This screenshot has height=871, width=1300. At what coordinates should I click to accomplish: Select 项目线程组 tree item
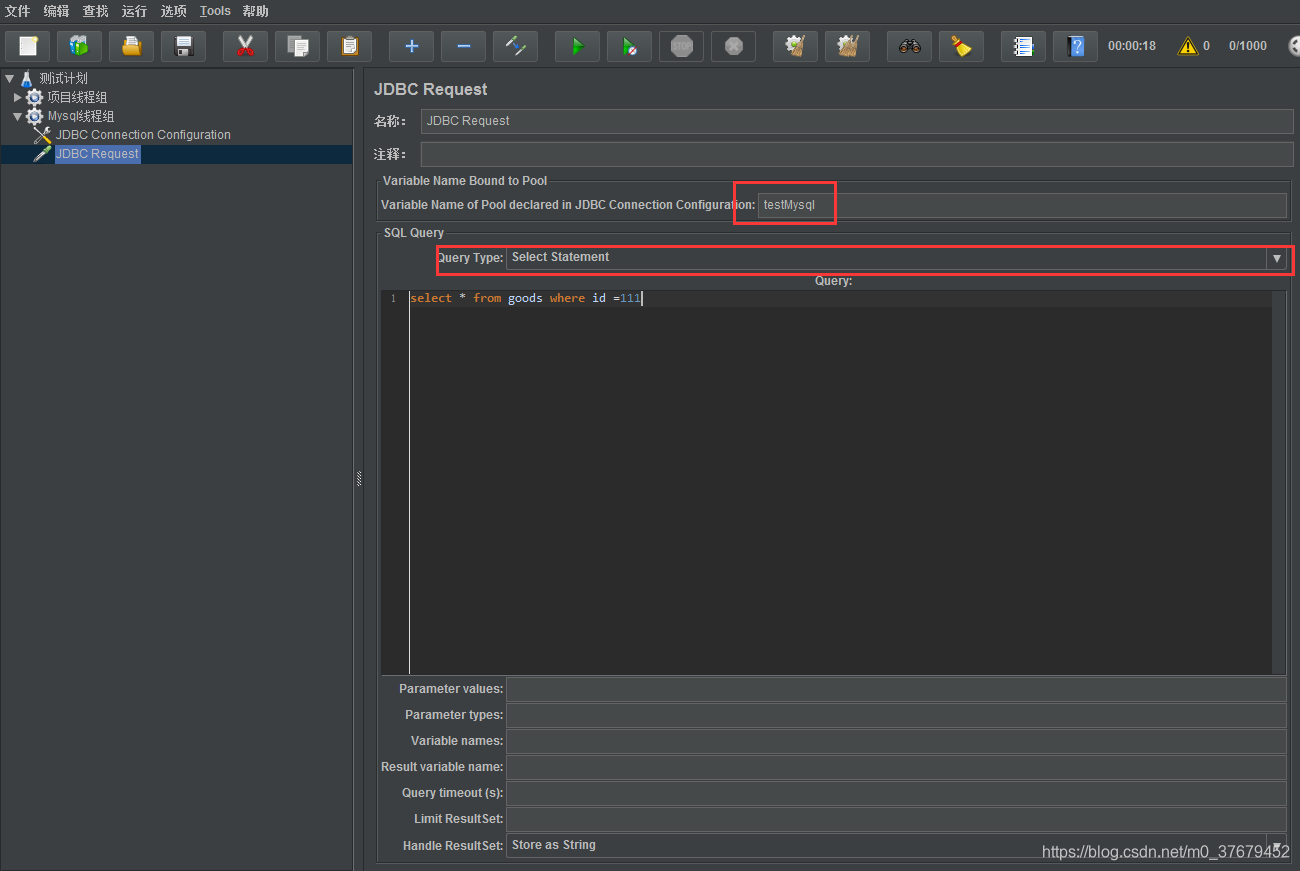click(x=77, y=97)
